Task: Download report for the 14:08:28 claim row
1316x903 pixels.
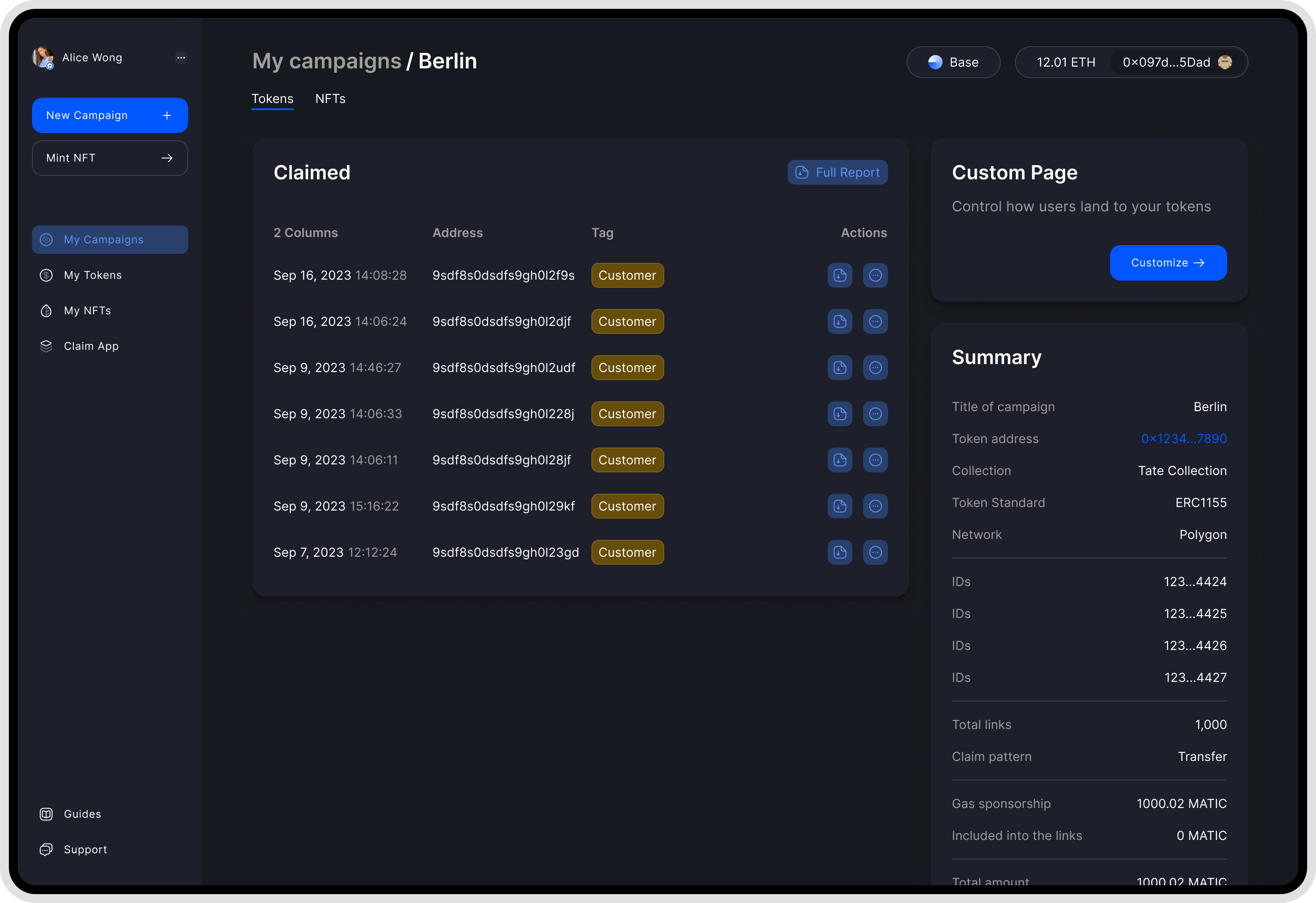Action: coord(840,275)
